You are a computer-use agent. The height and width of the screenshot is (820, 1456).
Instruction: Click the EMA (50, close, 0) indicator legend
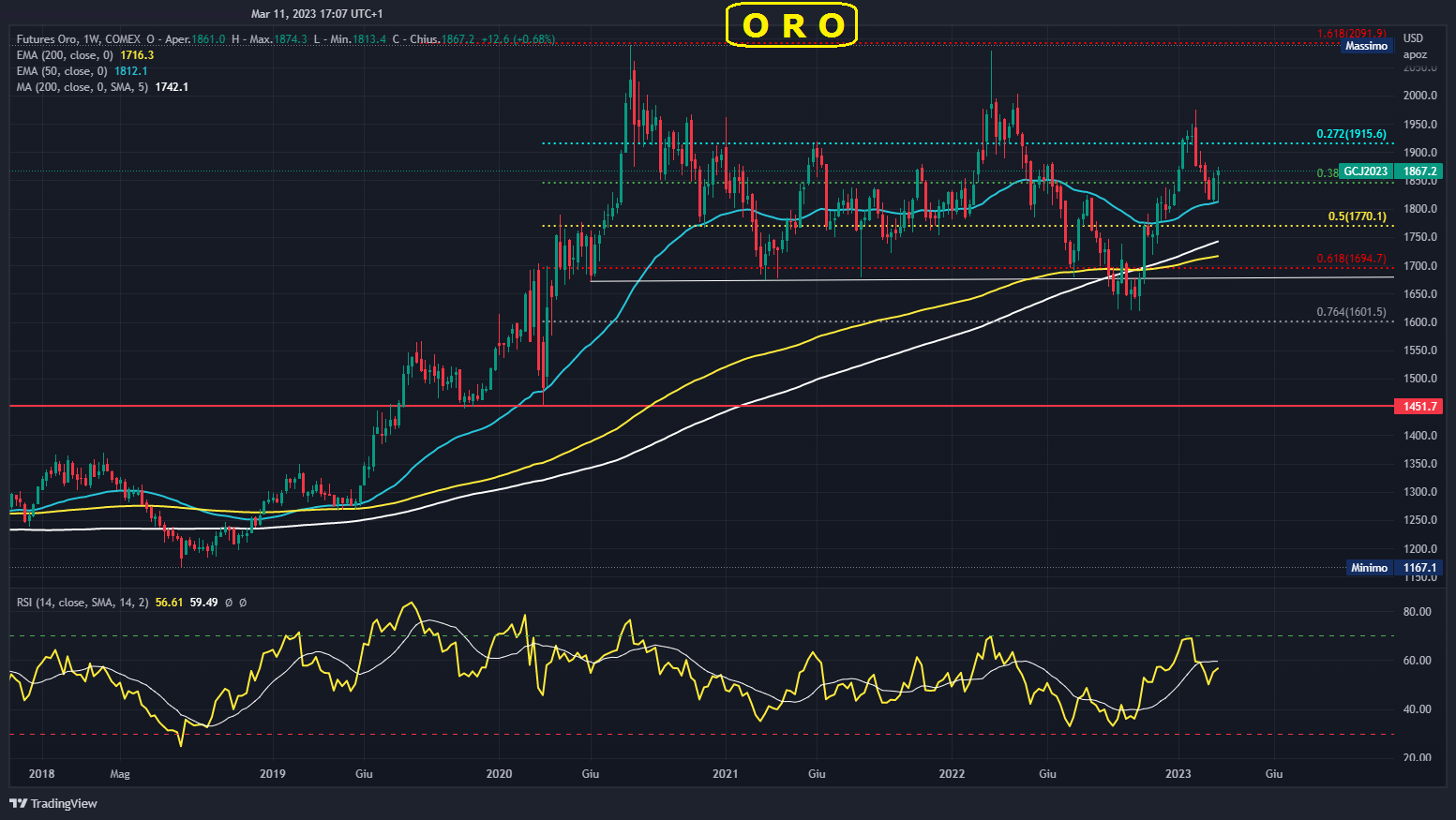point(62,71)
